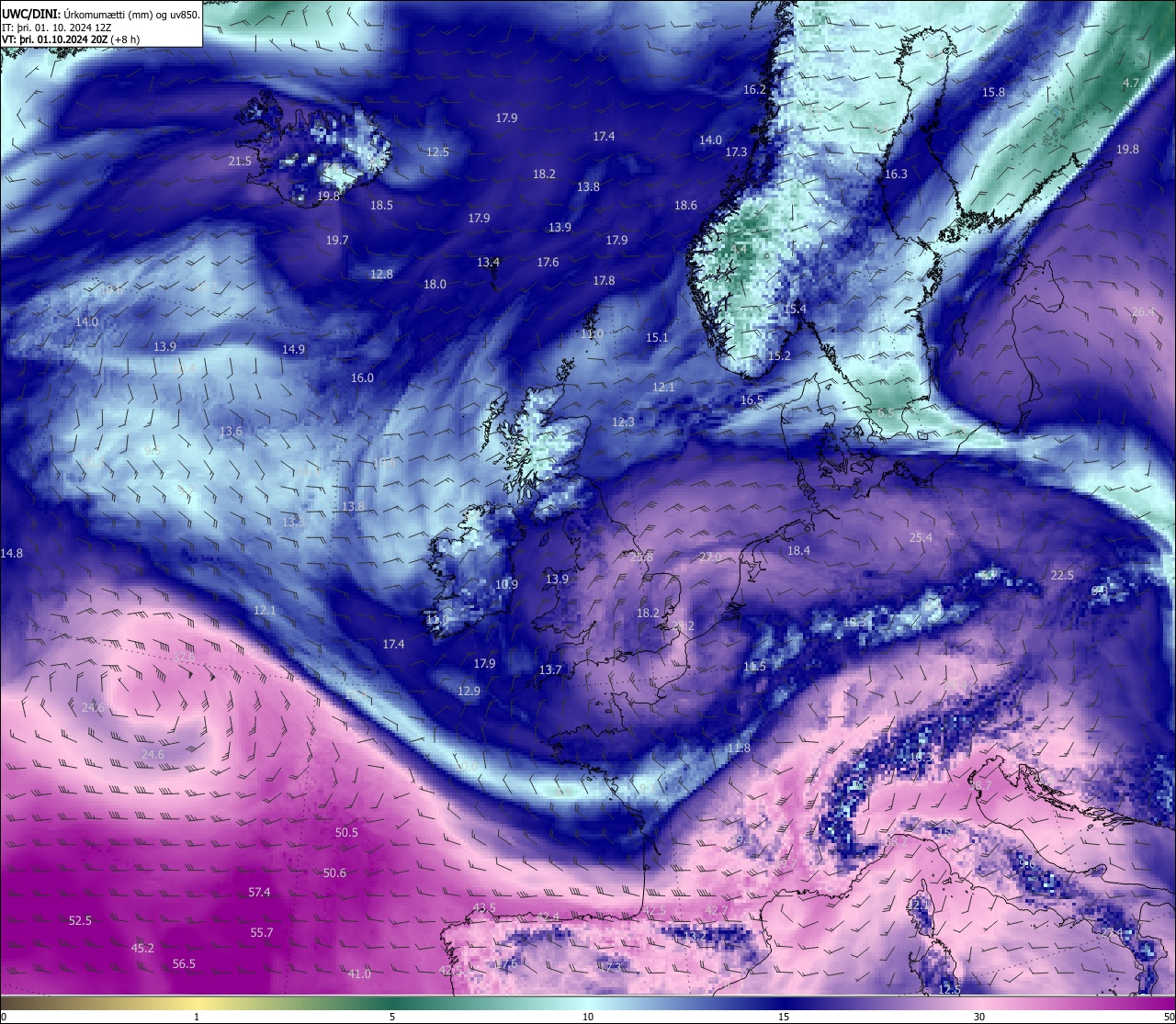
Task: Click the 21.5 value west of Iceland
Action: 240,162
